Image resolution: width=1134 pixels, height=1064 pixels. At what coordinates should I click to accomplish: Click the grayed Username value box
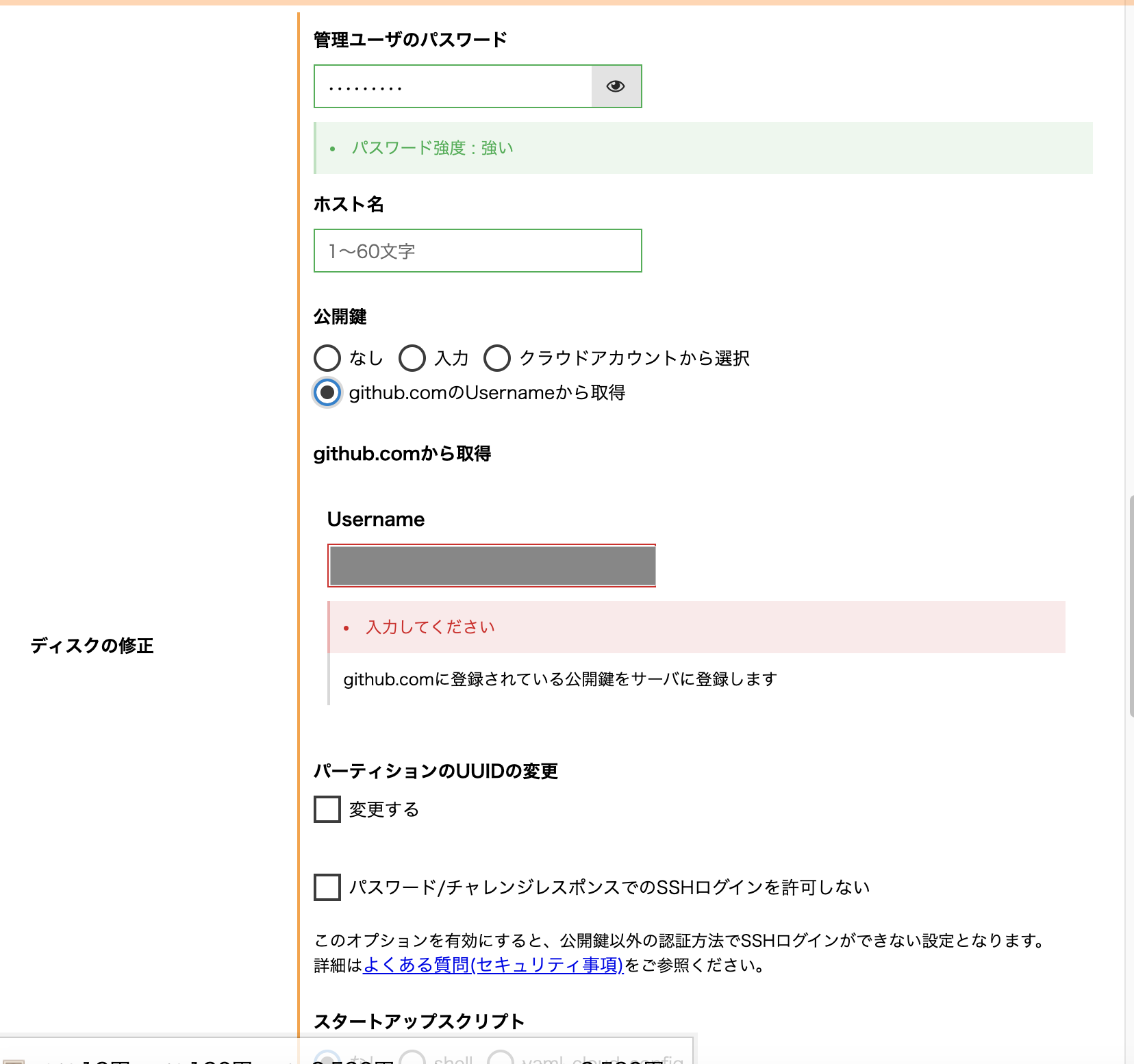[x=491, y=566]
